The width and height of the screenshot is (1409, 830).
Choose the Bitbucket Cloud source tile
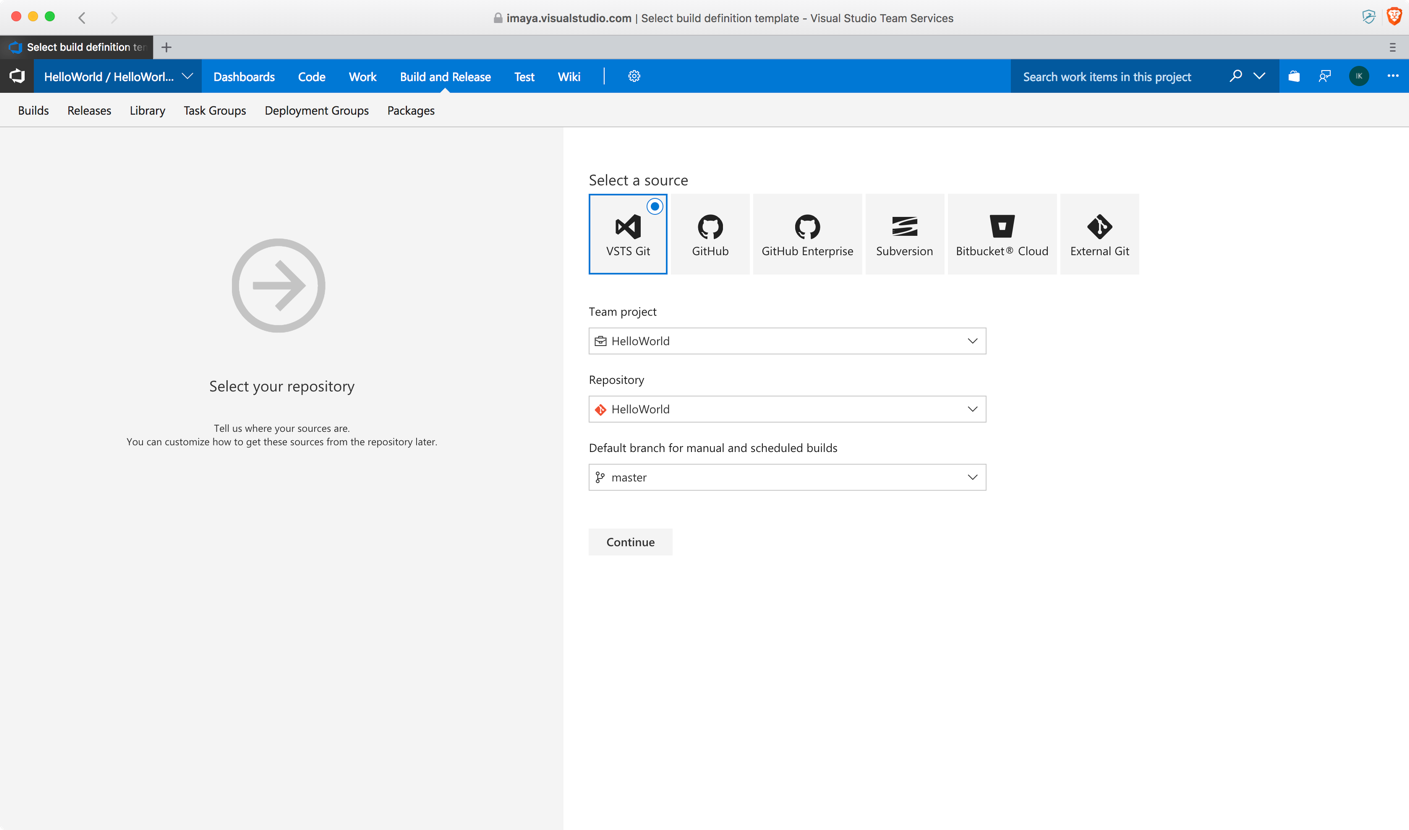point(1002,234)
